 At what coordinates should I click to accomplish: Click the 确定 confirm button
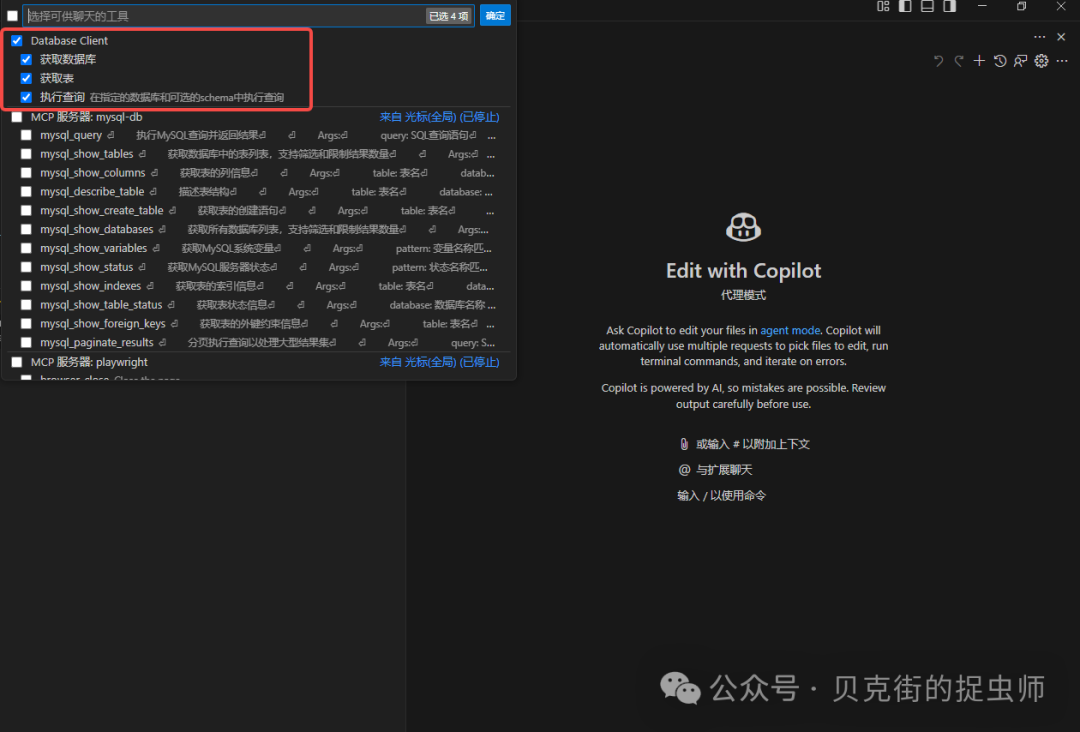pyautogui.click(x=495, y=16)
